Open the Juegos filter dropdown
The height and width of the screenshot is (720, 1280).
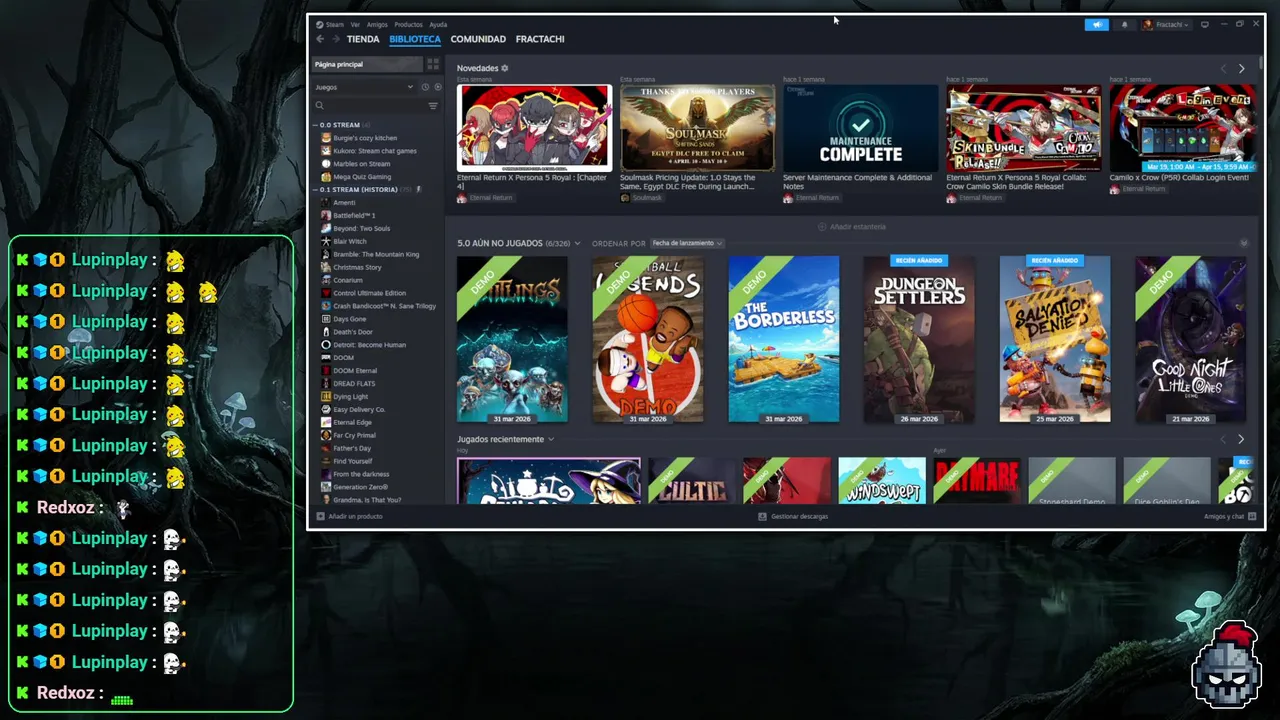click(x=364, y=87)
